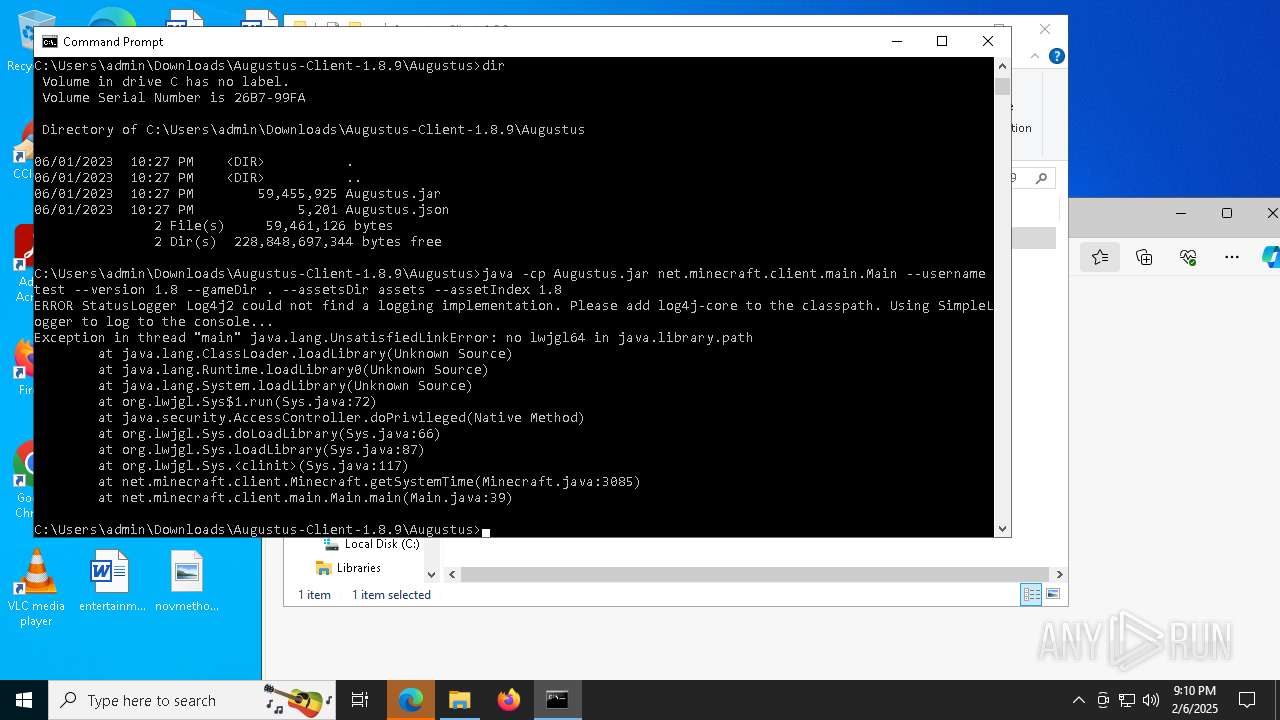Open the notification center icon
Screen dimensions: 1280x720
(1247, 700)
